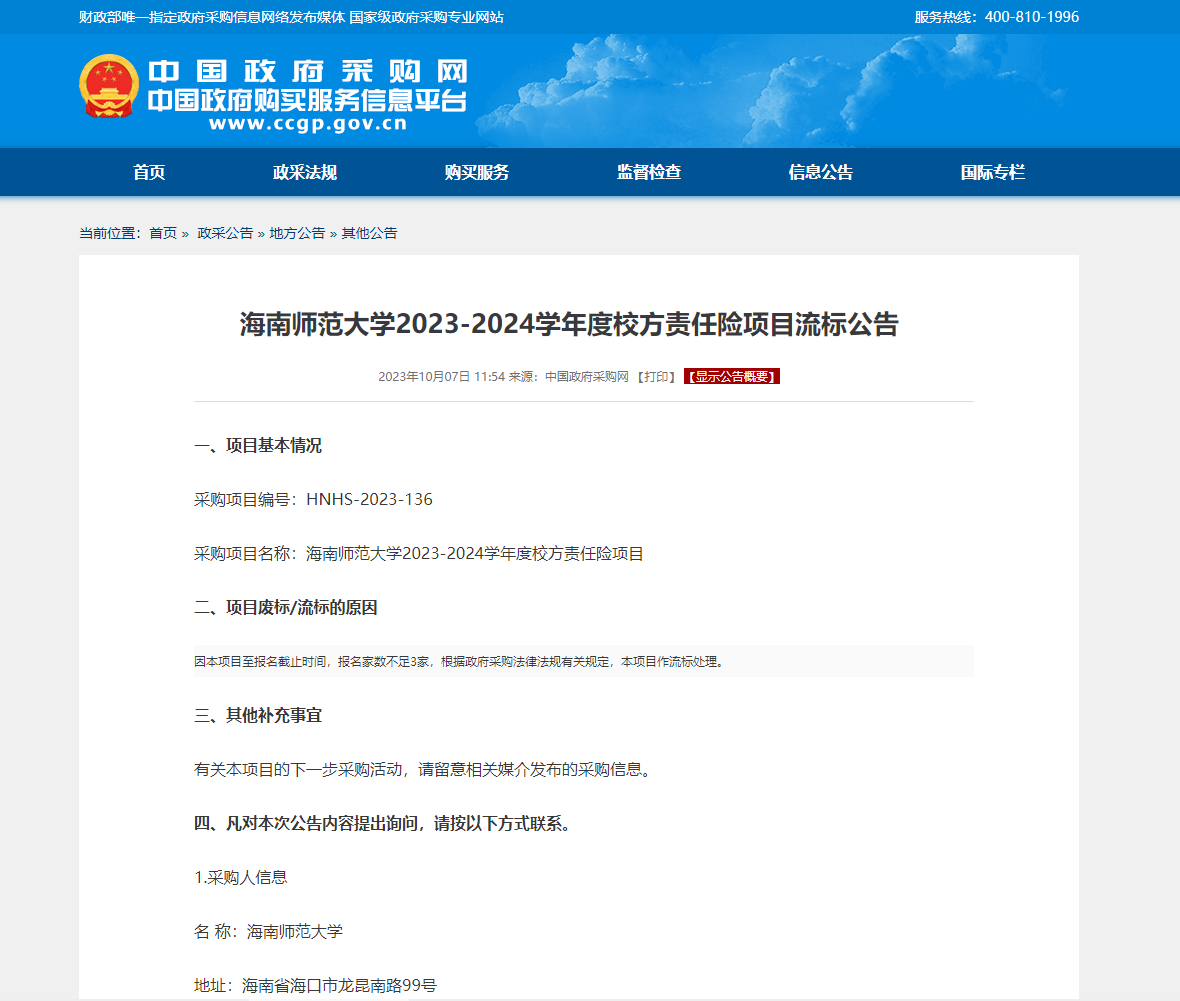Click the 财政部唯一指定 top banner text
1180x1001 pixels.
pos(291,17)
